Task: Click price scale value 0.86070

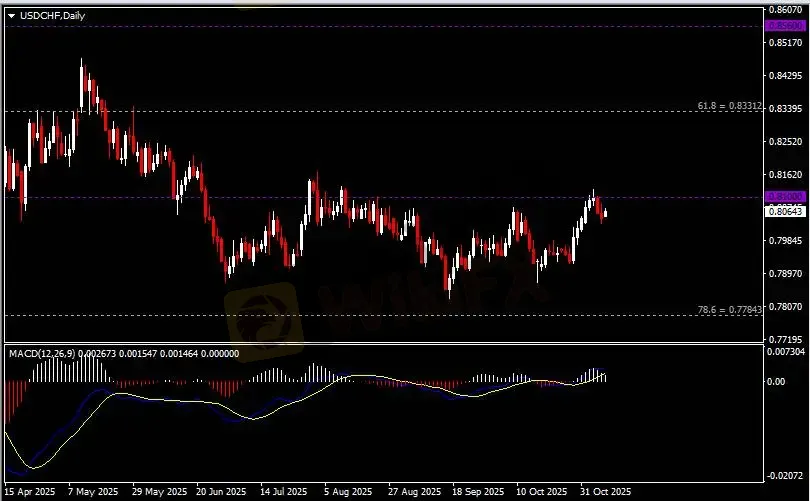Action: point(786,9)
